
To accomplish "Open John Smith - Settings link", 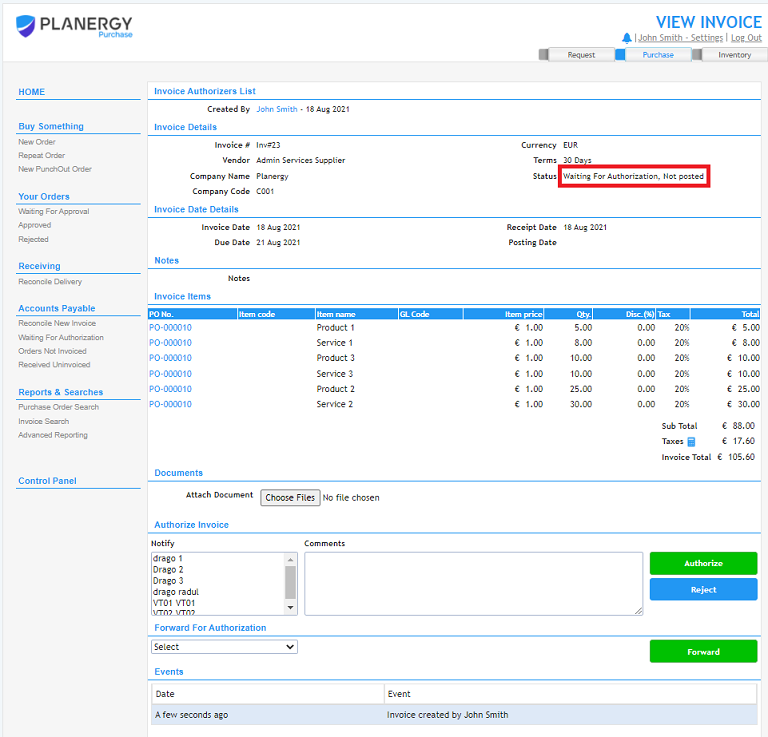I will tap(680, 38).
